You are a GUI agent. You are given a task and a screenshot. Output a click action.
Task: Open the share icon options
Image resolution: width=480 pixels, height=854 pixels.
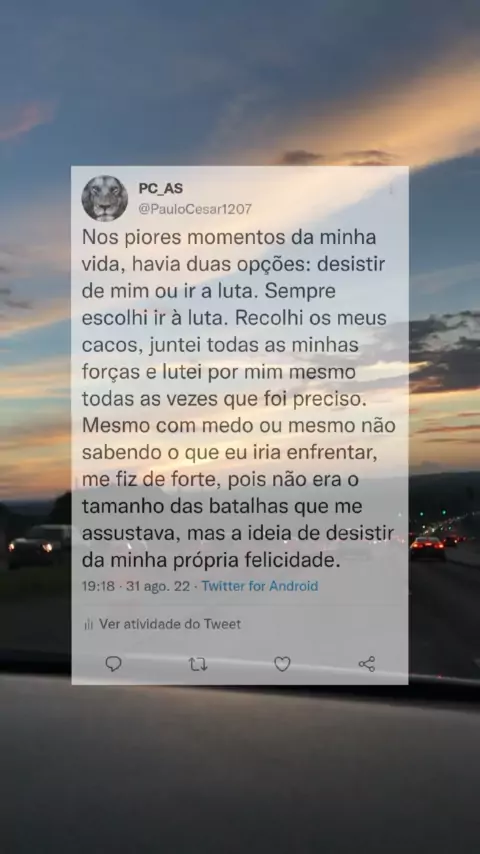[x=367, y=664]
